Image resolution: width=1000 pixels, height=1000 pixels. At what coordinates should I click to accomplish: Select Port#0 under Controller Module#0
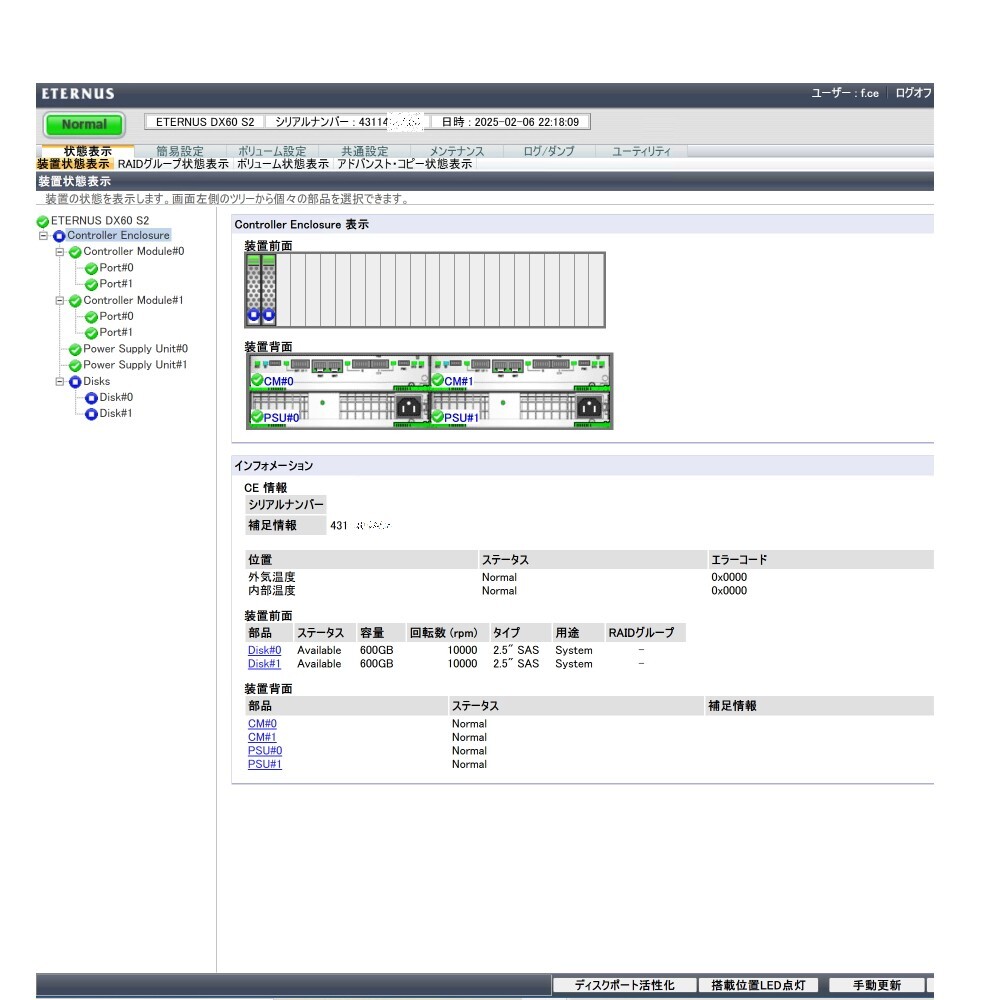point(116,268)
